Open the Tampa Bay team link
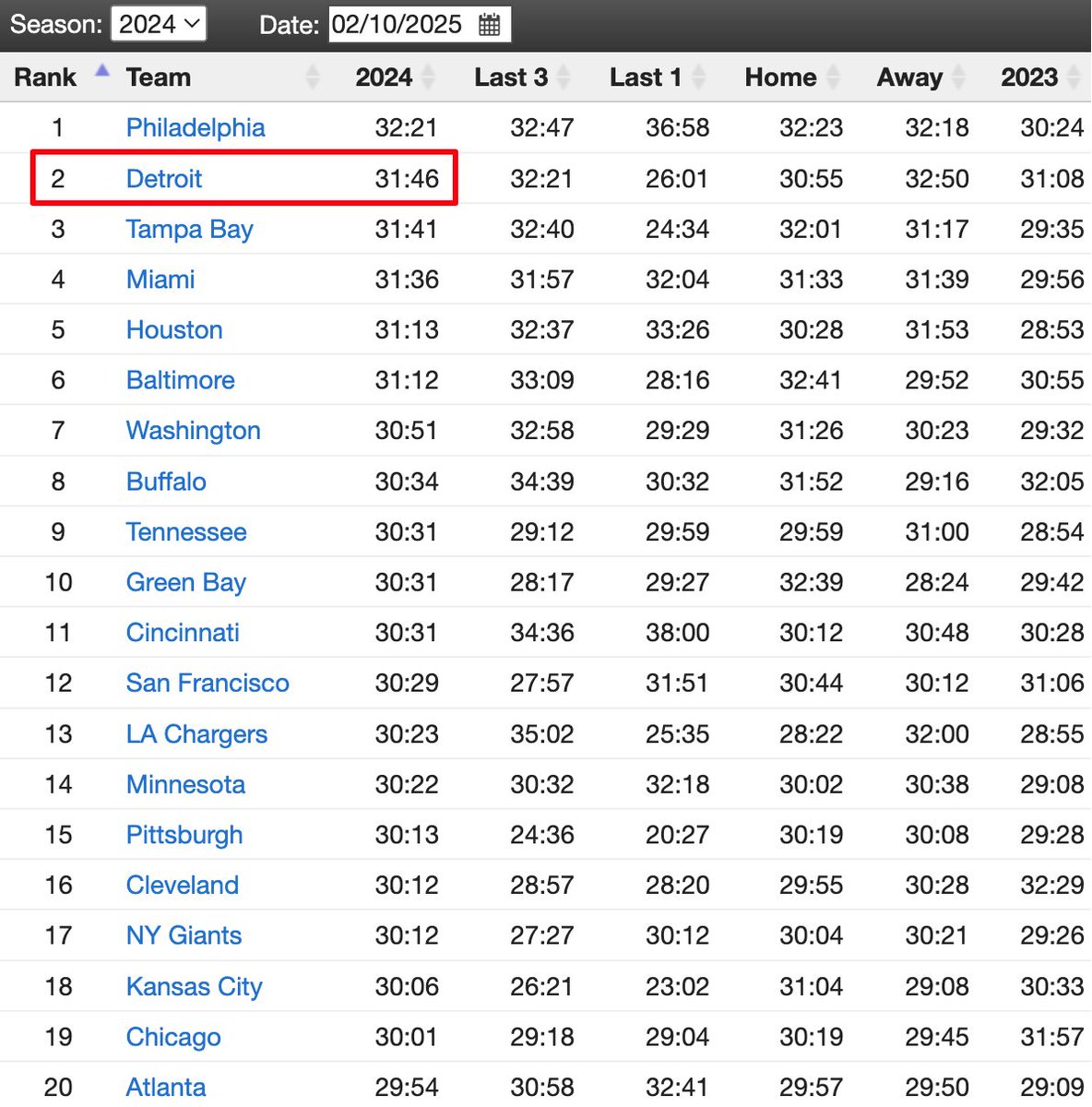Image resolution: width=1092 pixels, height=1107 pixels. (189, 229)
